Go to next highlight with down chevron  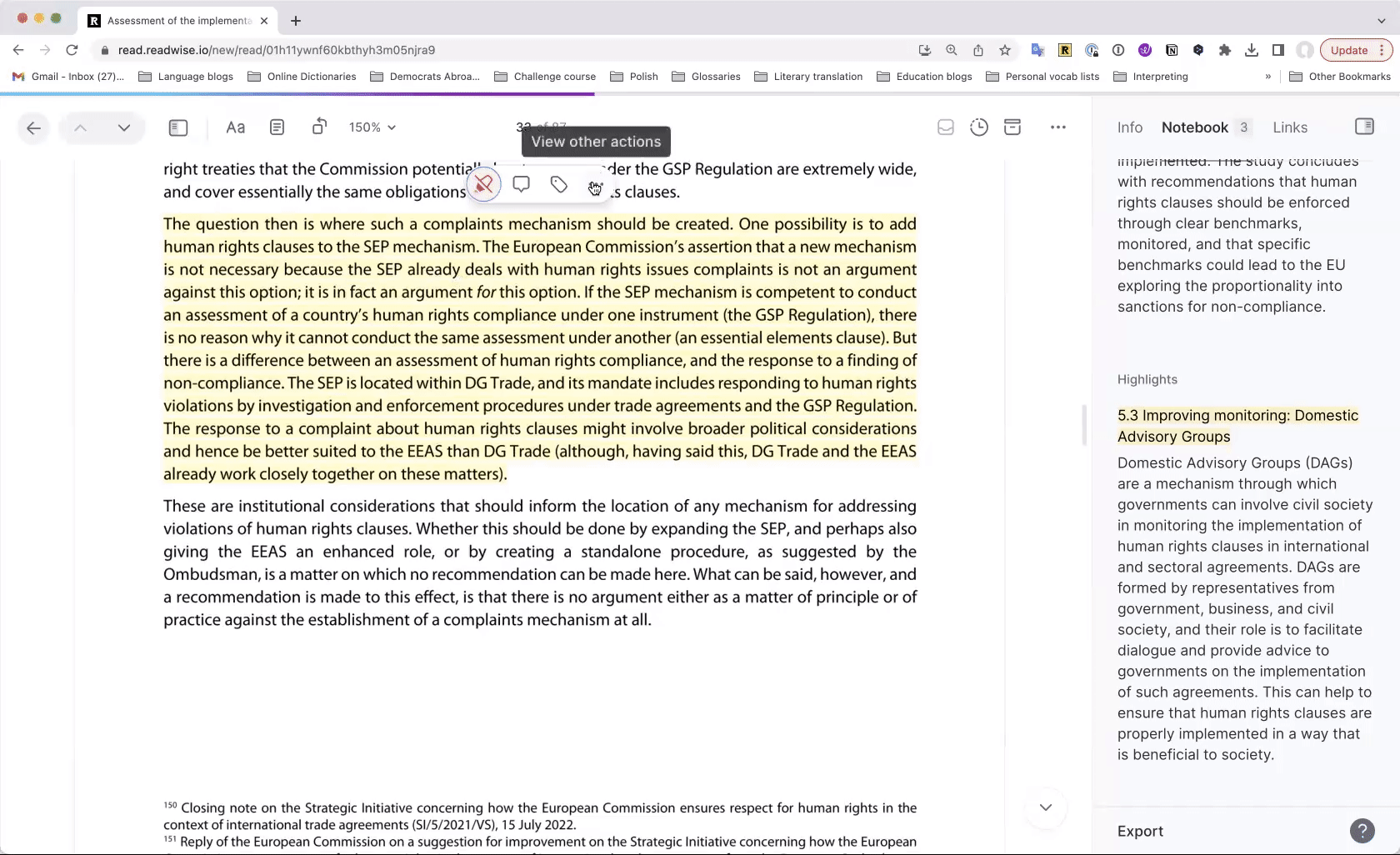point(124,127)
